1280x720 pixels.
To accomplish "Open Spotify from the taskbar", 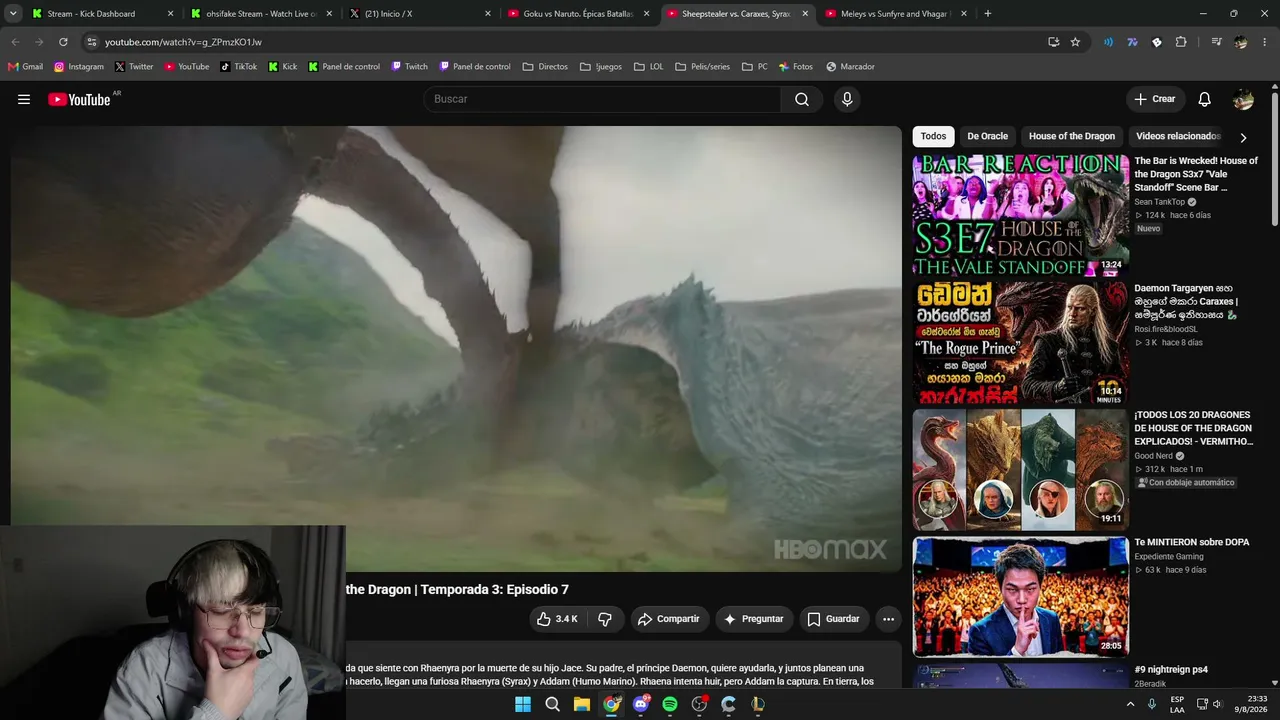I will point(670,704).
